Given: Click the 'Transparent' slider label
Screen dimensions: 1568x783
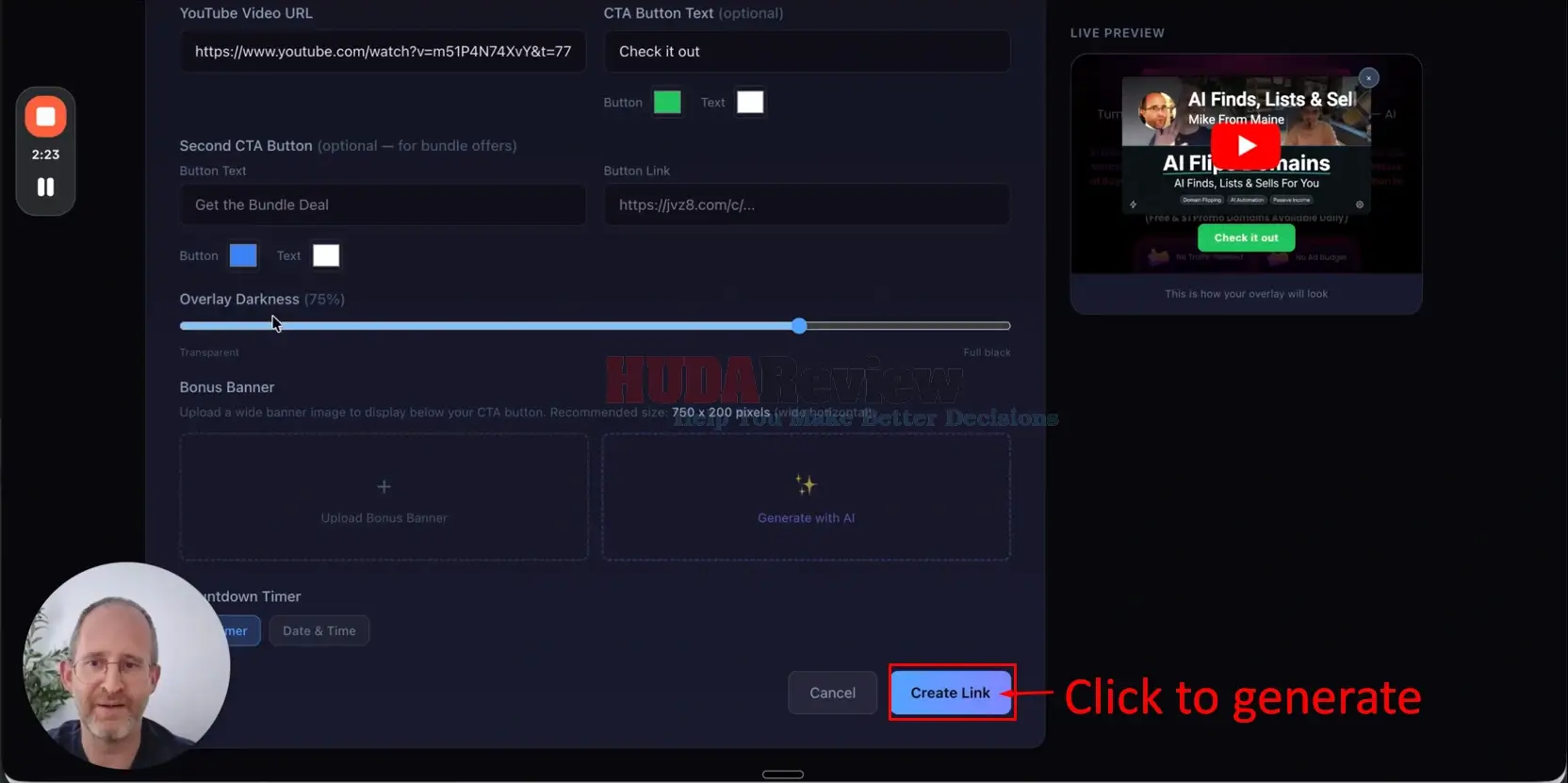Looking at the screenshot, I should 209,352.
